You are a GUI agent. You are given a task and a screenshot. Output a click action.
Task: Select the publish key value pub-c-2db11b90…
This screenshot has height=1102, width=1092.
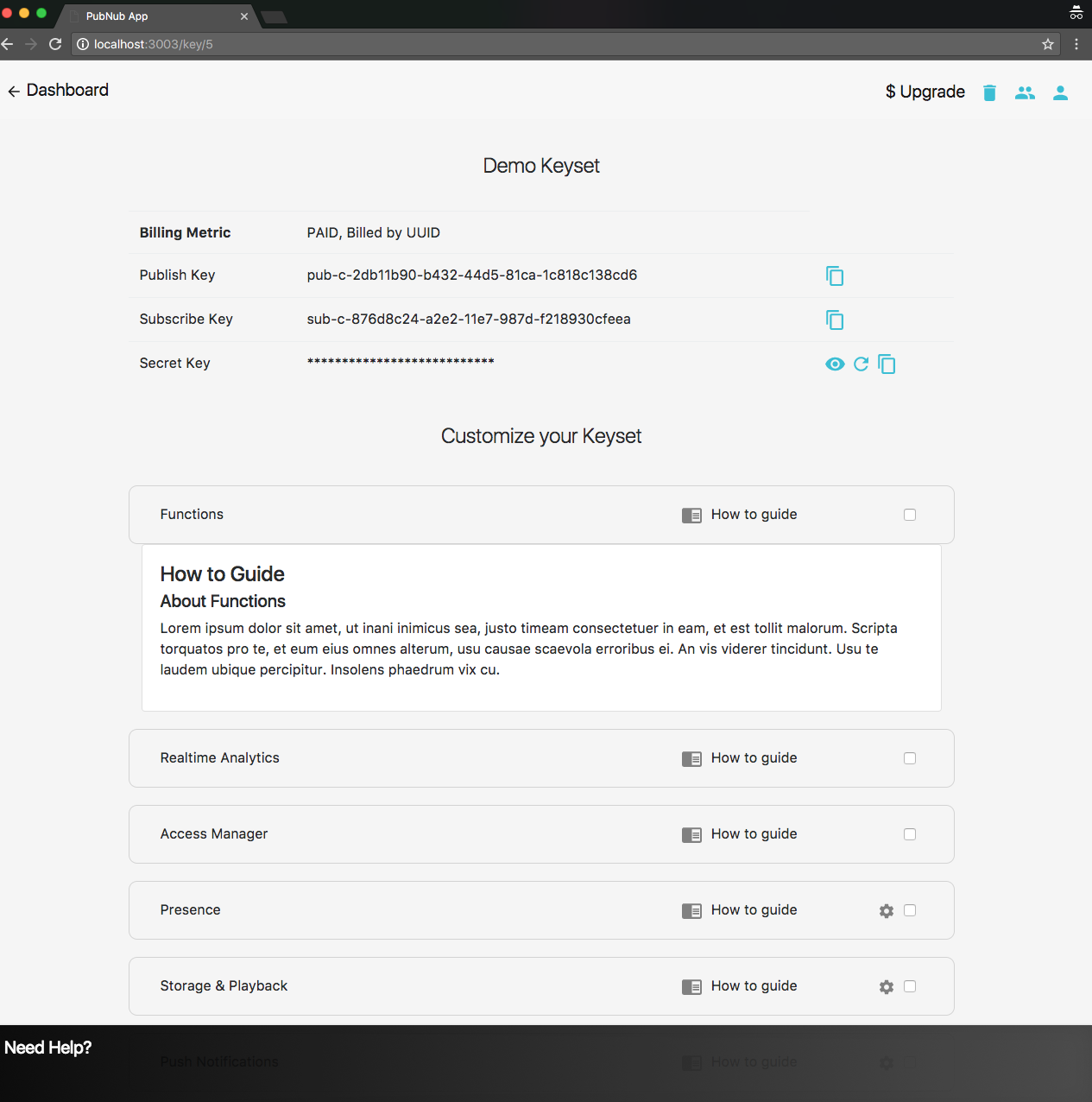point(472,275)
